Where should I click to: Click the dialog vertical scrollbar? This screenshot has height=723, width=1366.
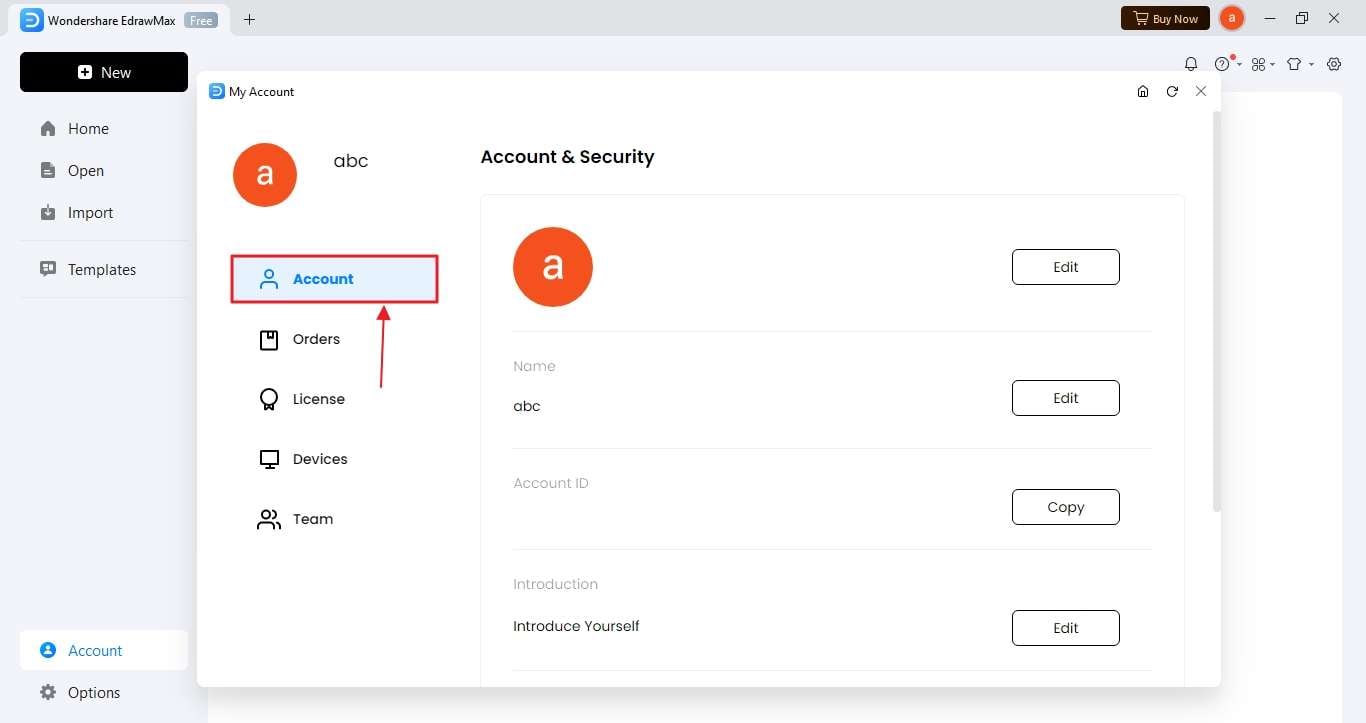point(1216,310)
